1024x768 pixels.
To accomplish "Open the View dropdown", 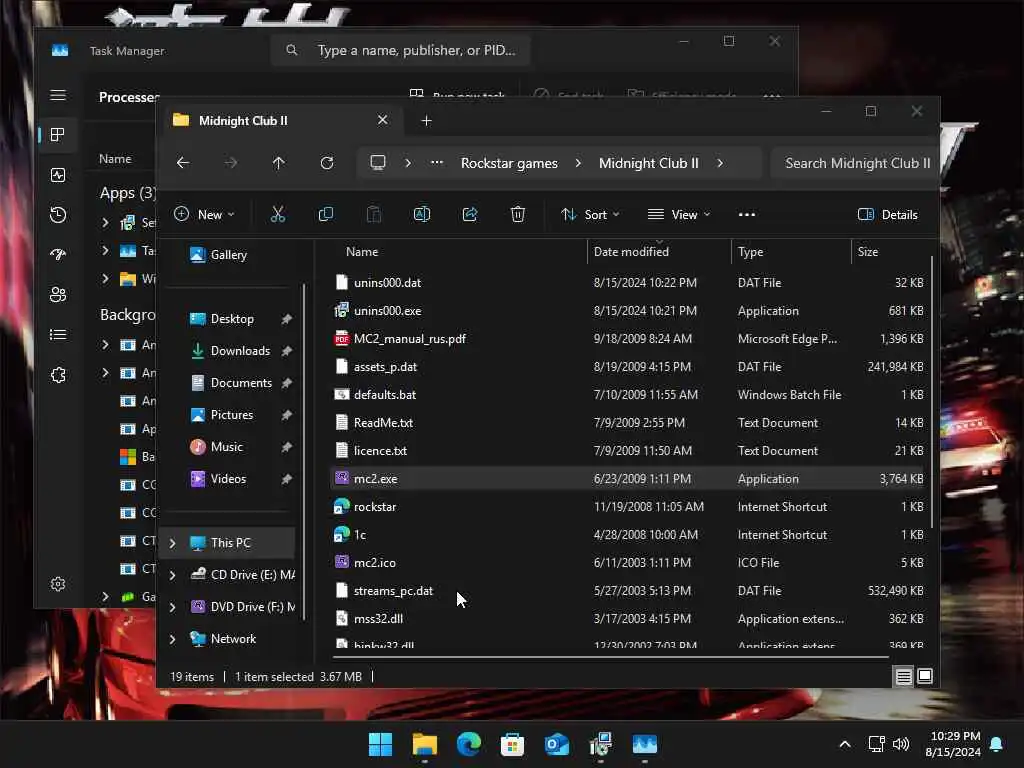I will (x=679, y=214).
